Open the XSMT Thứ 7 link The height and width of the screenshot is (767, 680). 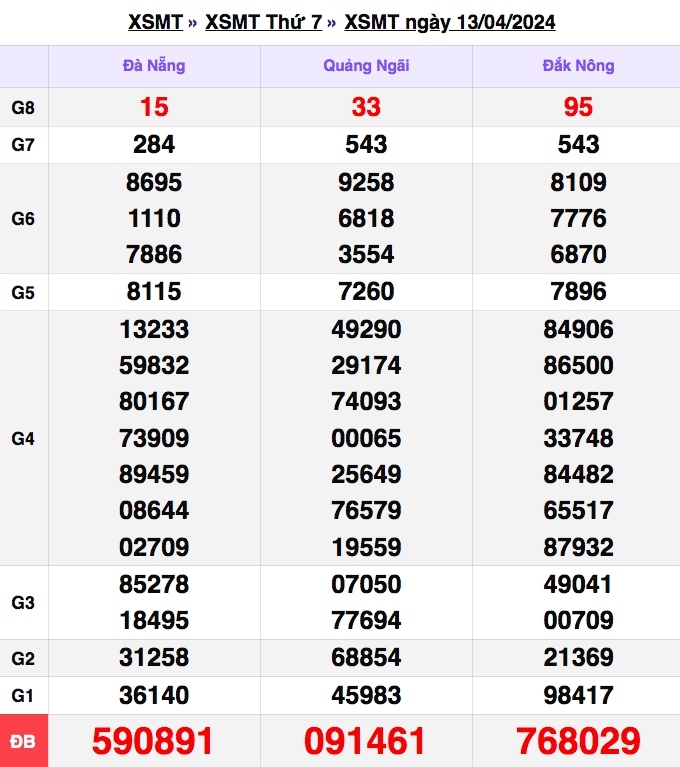pos(264,22)
